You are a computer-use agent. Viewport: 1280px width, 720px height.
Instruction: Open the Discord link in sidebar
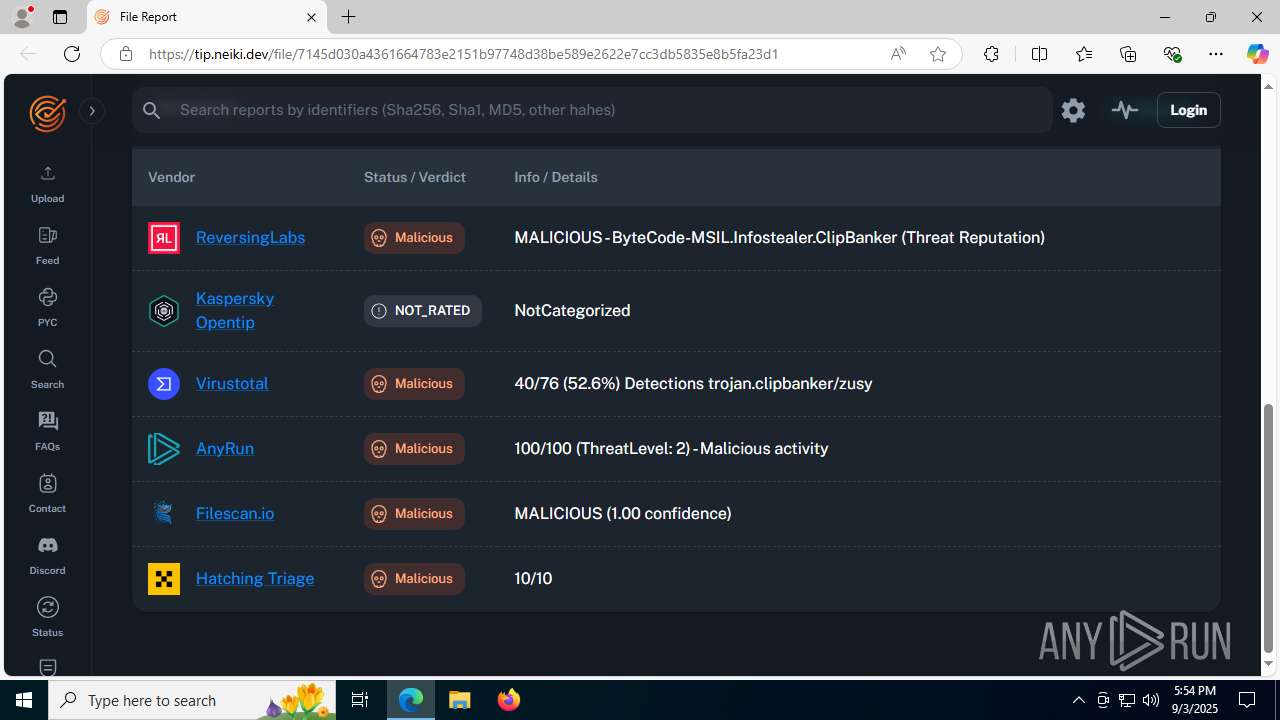pyautogui.click(x=47, y=556)
